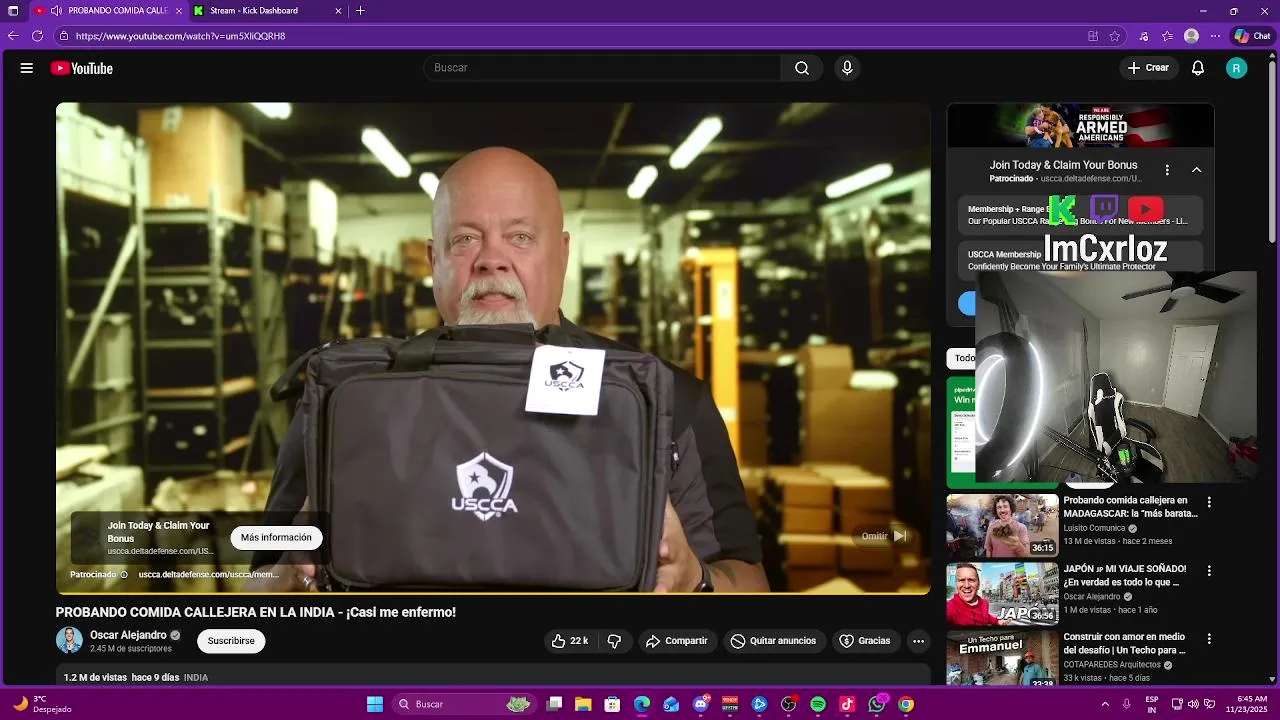Click the search magnifier button

click(802, 68)
